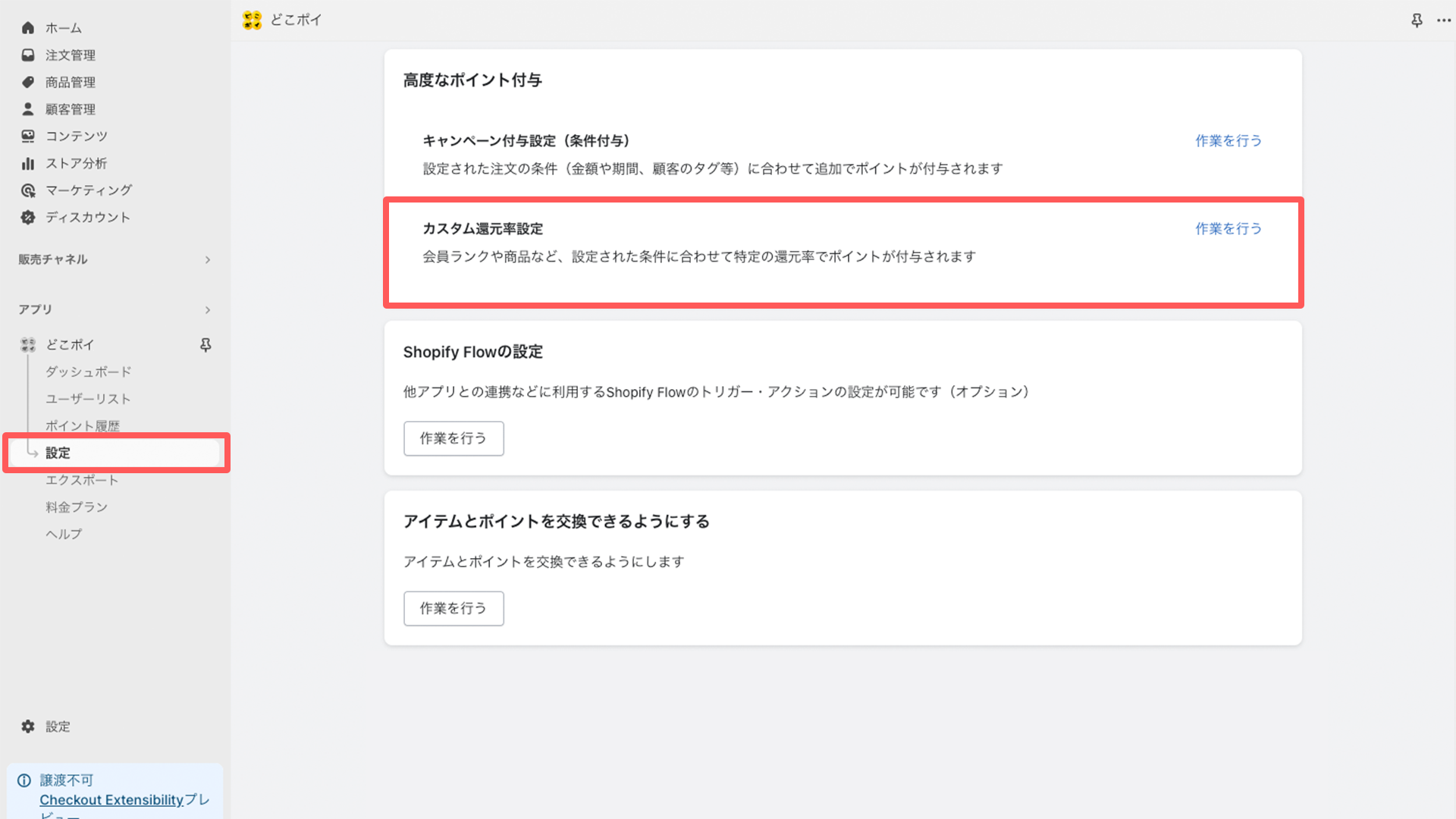1456x819 pixels.
Task: Go to ポイント履歴 under どこポイ
Action: tap(83, 426)
